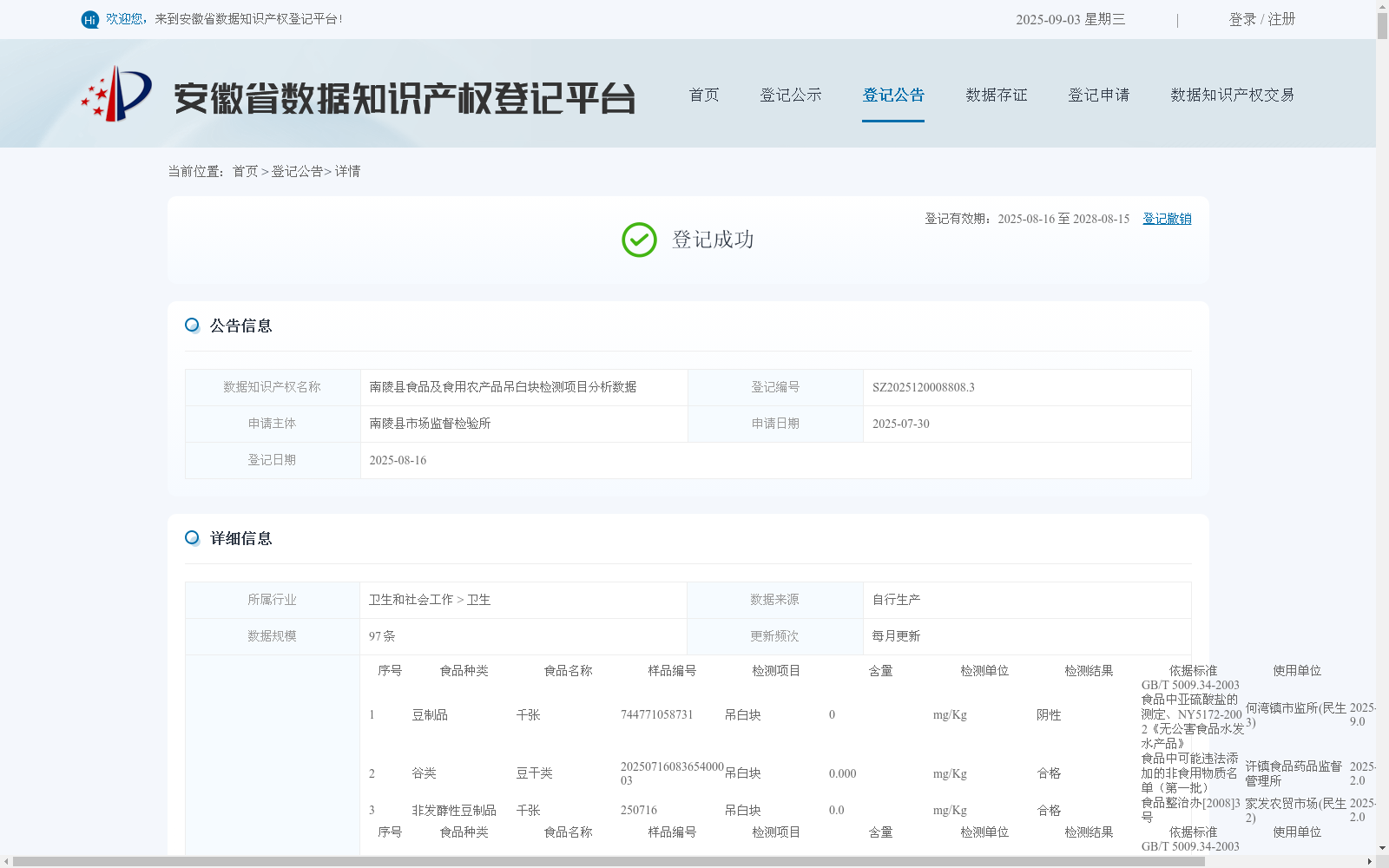Viewport: 1389px width, 868px height.
Task: Click the applicant 南陵县市场监督检验所
Action: click(x=430, y=424)
